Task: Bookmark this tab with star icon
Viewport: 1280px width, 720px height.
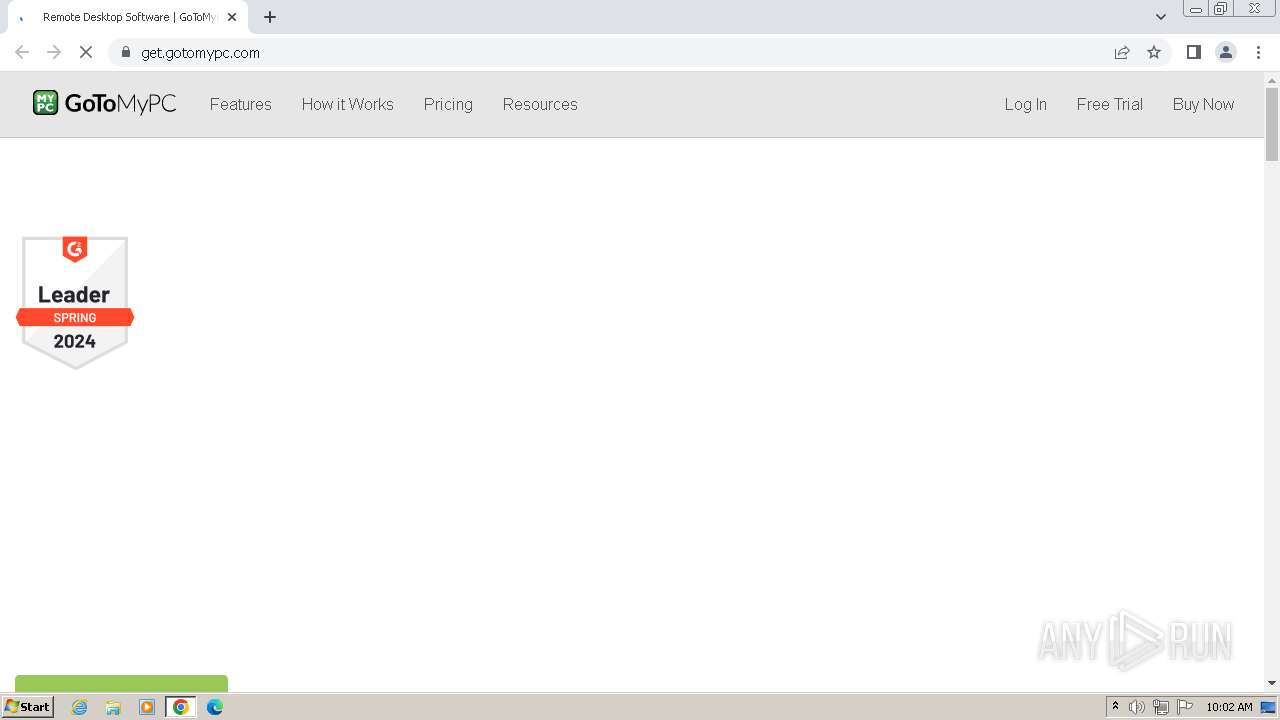Action: pyautogui.click(x=1154, y=52)
